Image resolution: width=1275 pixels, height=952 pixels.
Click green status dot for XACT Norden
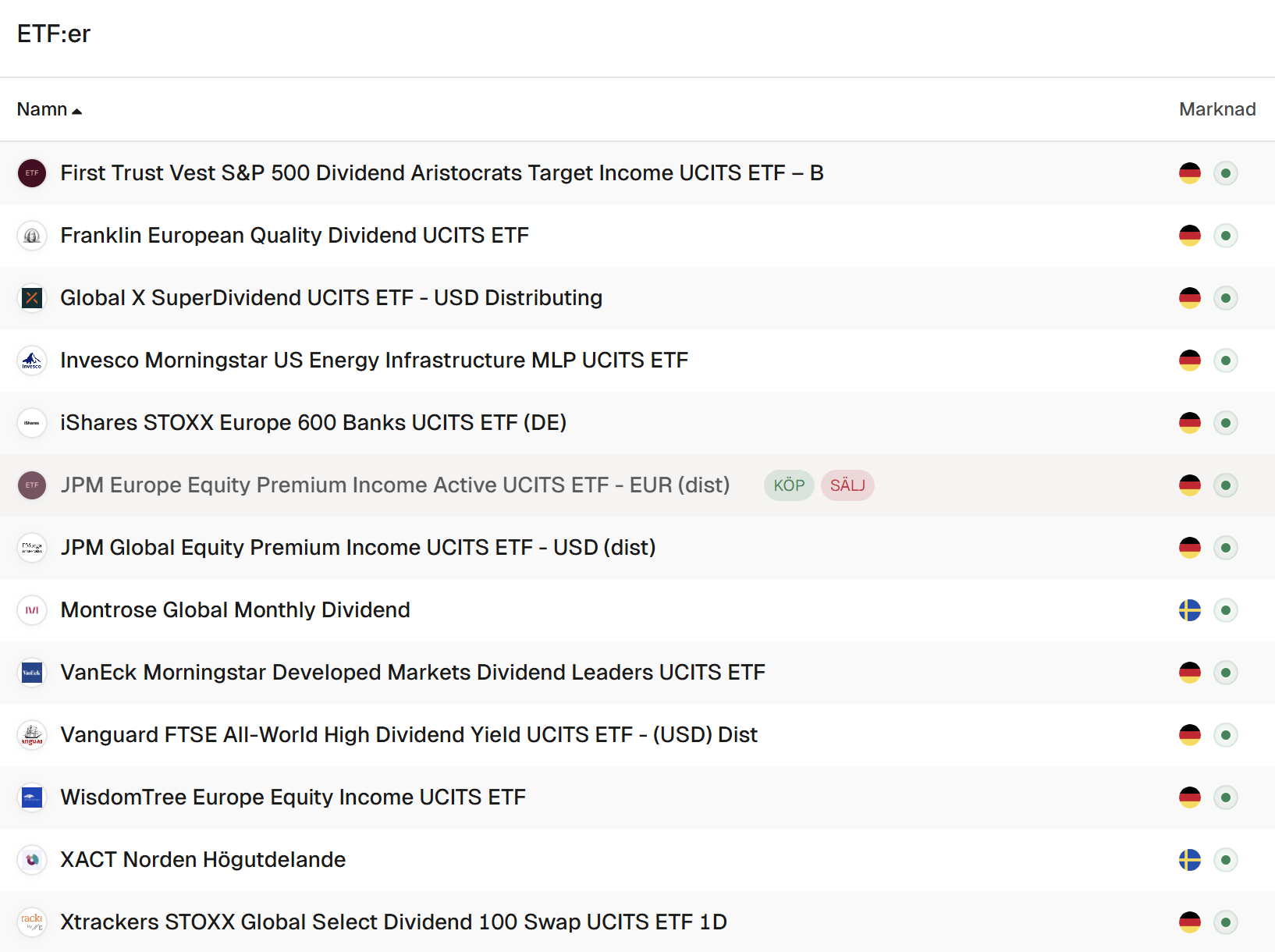point(1226,860)
